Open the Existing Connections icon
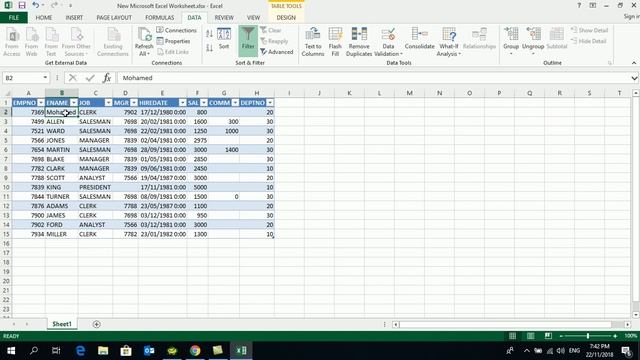640x360 pixels. 113,42
